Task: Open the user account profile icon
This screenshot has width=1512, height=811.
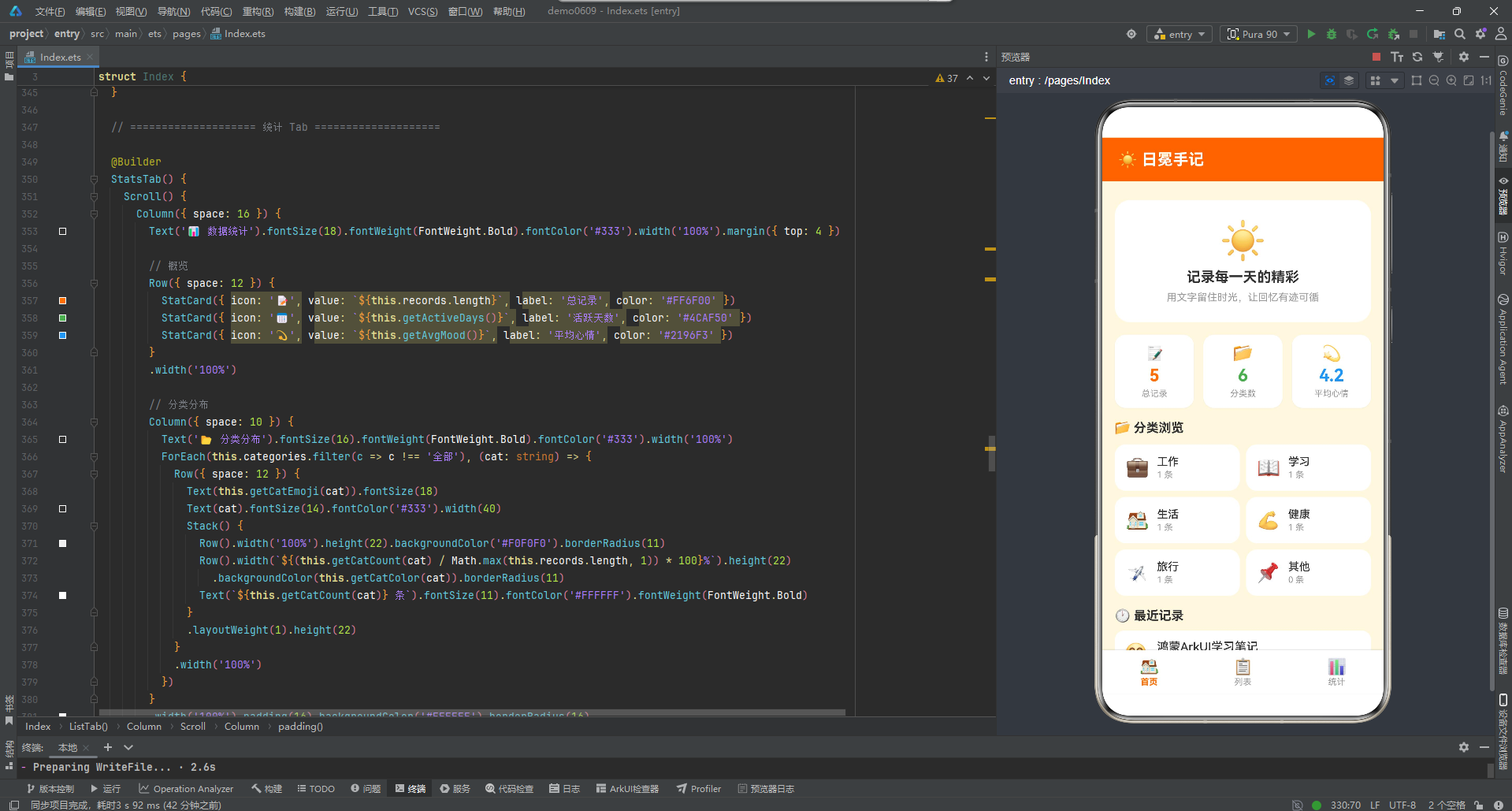Action: 1501,34
